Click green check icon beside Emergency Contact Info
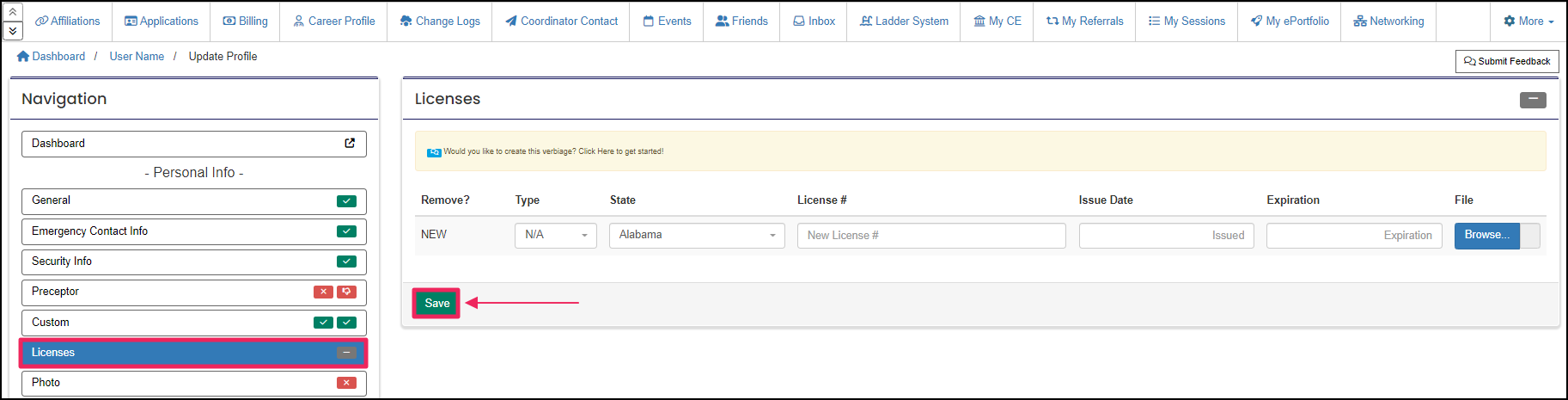This screenshot has width=1568, height=400. [x=346, y=231]
